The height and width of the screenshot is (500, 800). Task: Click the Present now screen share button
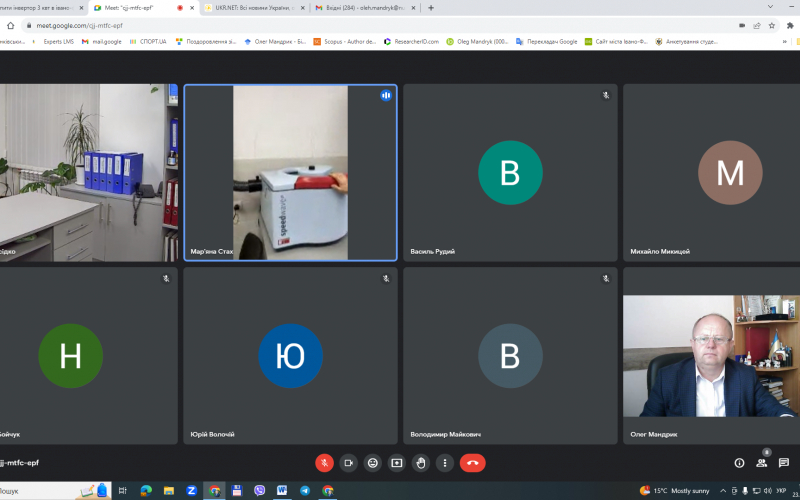397,463
